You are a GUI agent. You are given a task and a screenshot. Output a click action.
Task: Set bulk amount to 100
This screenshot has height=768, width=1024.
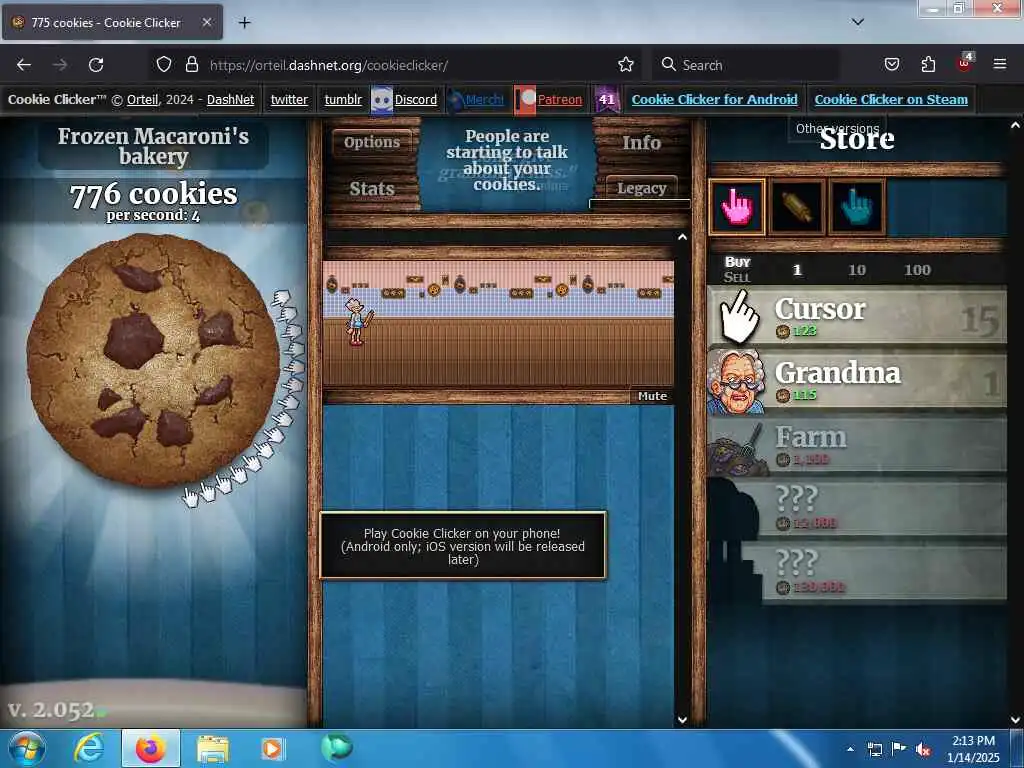point(917,270)
